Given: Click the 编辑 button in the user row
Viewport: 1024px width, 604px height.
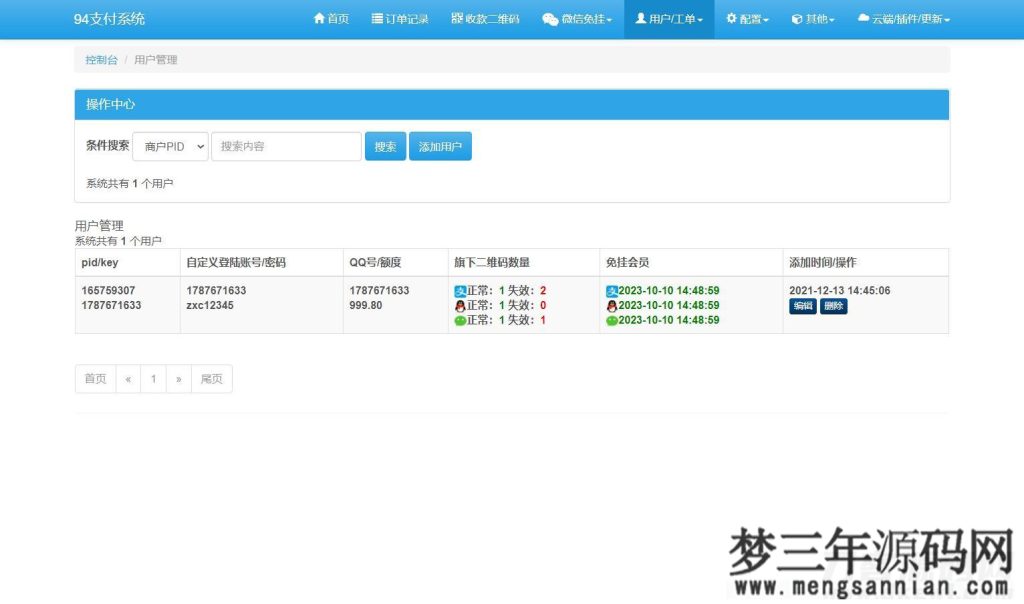Looking at the screenshot, I should (x=801, y=306).
